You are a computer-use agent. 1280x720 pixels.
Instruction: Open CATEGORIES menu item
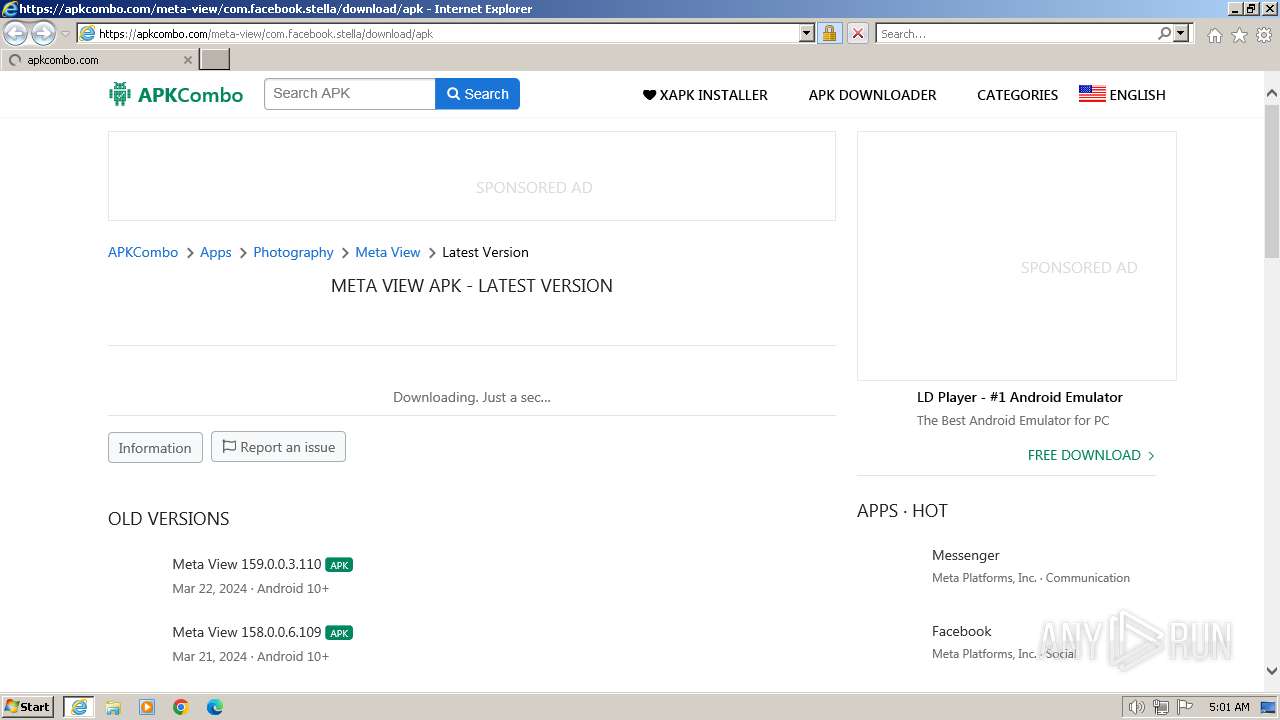(1017, 95)
